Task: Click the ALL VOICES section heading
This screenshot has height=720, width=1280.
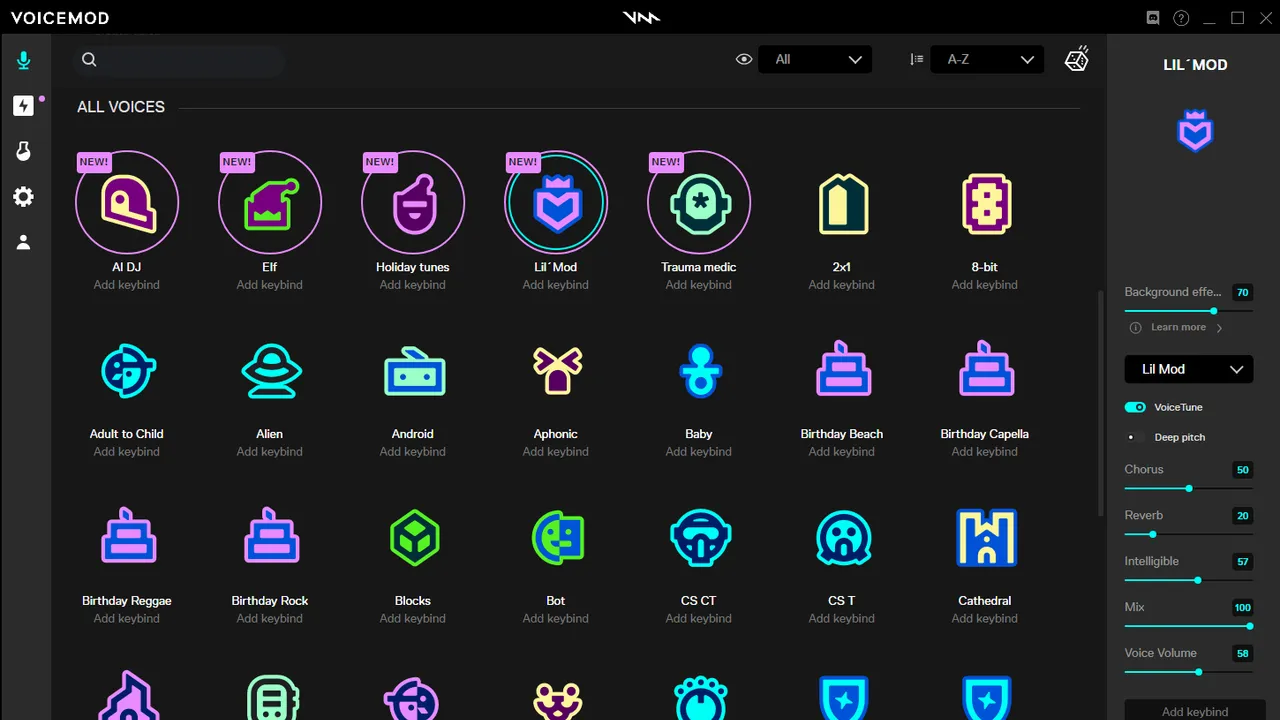Action: [x=121, y=107]
